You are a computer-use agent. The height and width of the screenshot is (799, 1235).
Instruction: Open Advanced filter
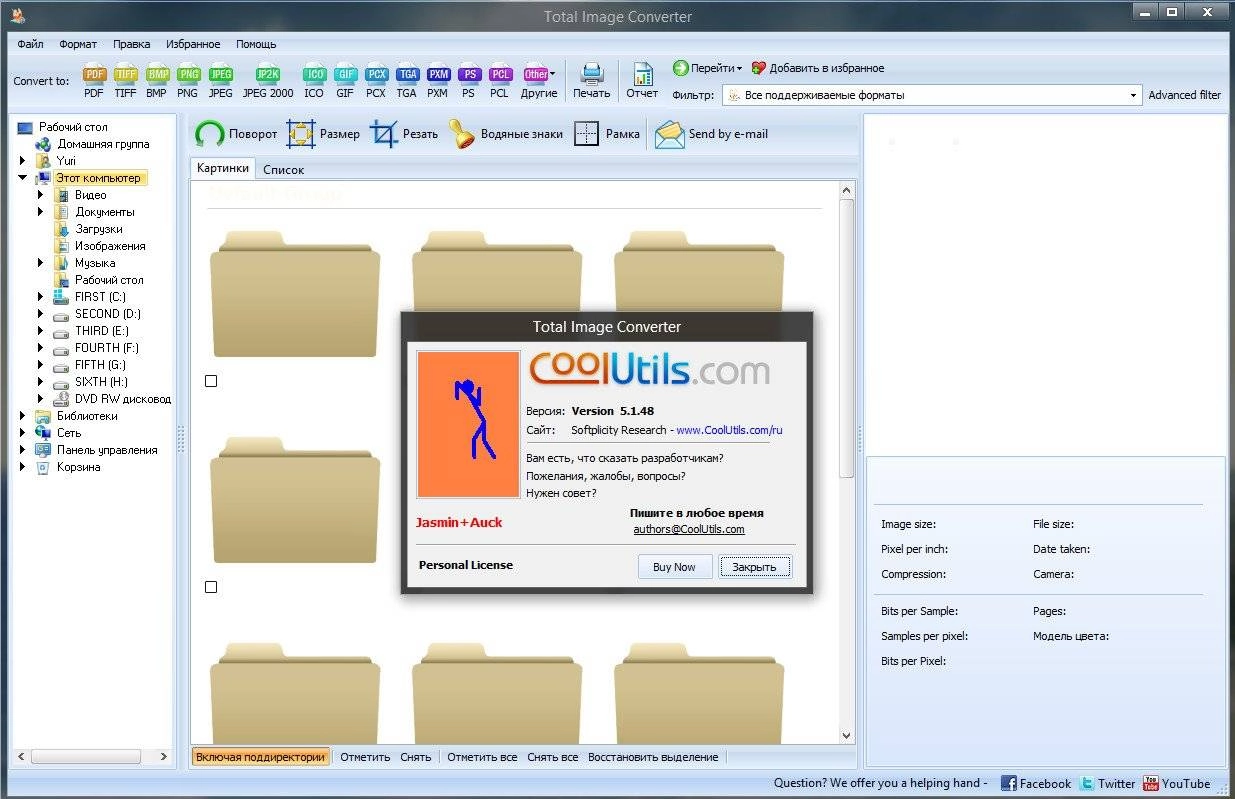[x=1184, y=95]
